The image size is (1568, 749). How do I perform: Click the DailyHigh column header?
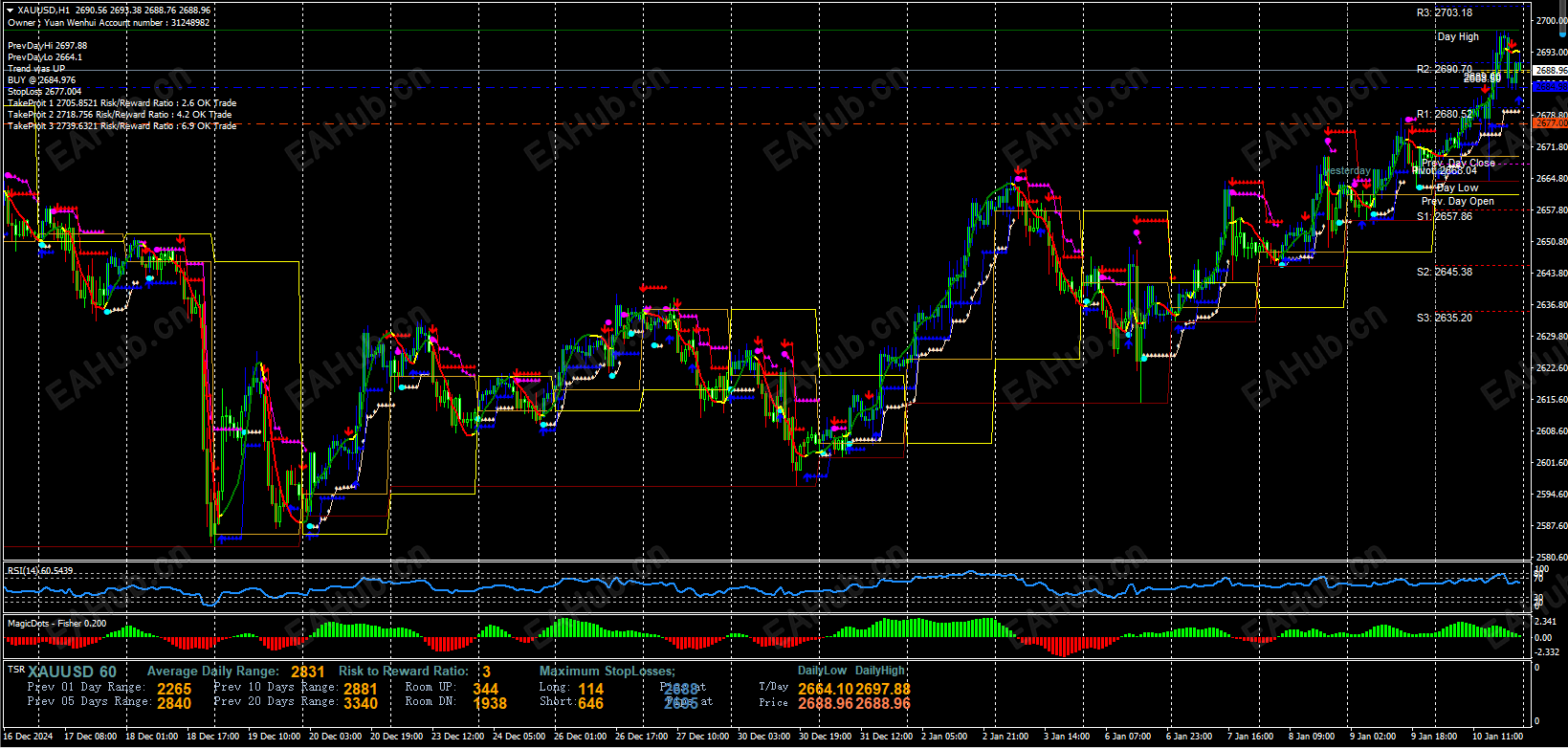[879, 671]
